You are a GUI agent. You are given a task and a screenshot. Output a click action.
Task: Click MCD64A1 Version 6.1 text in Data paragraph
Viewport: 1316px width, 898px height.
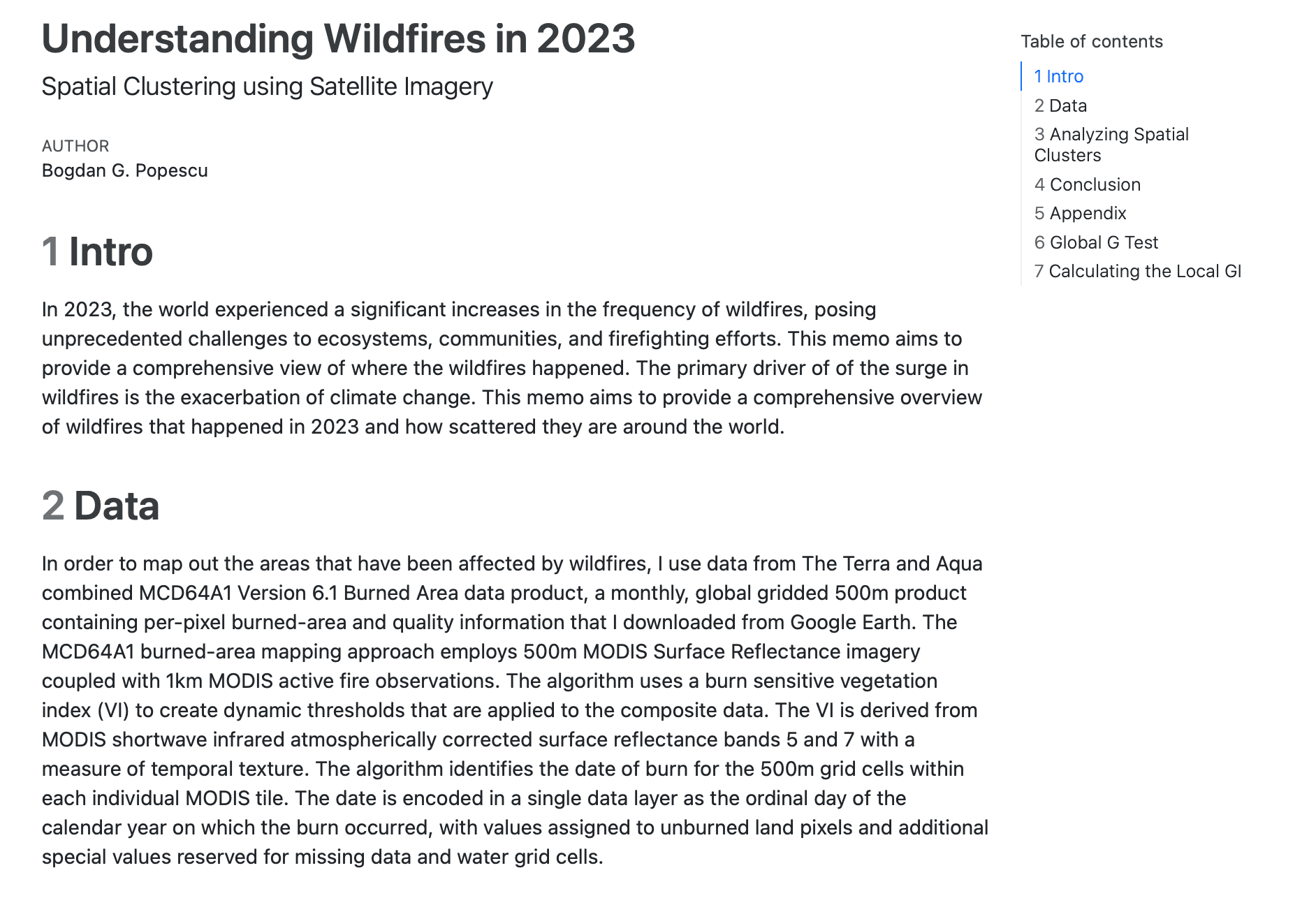pos(238,593)
